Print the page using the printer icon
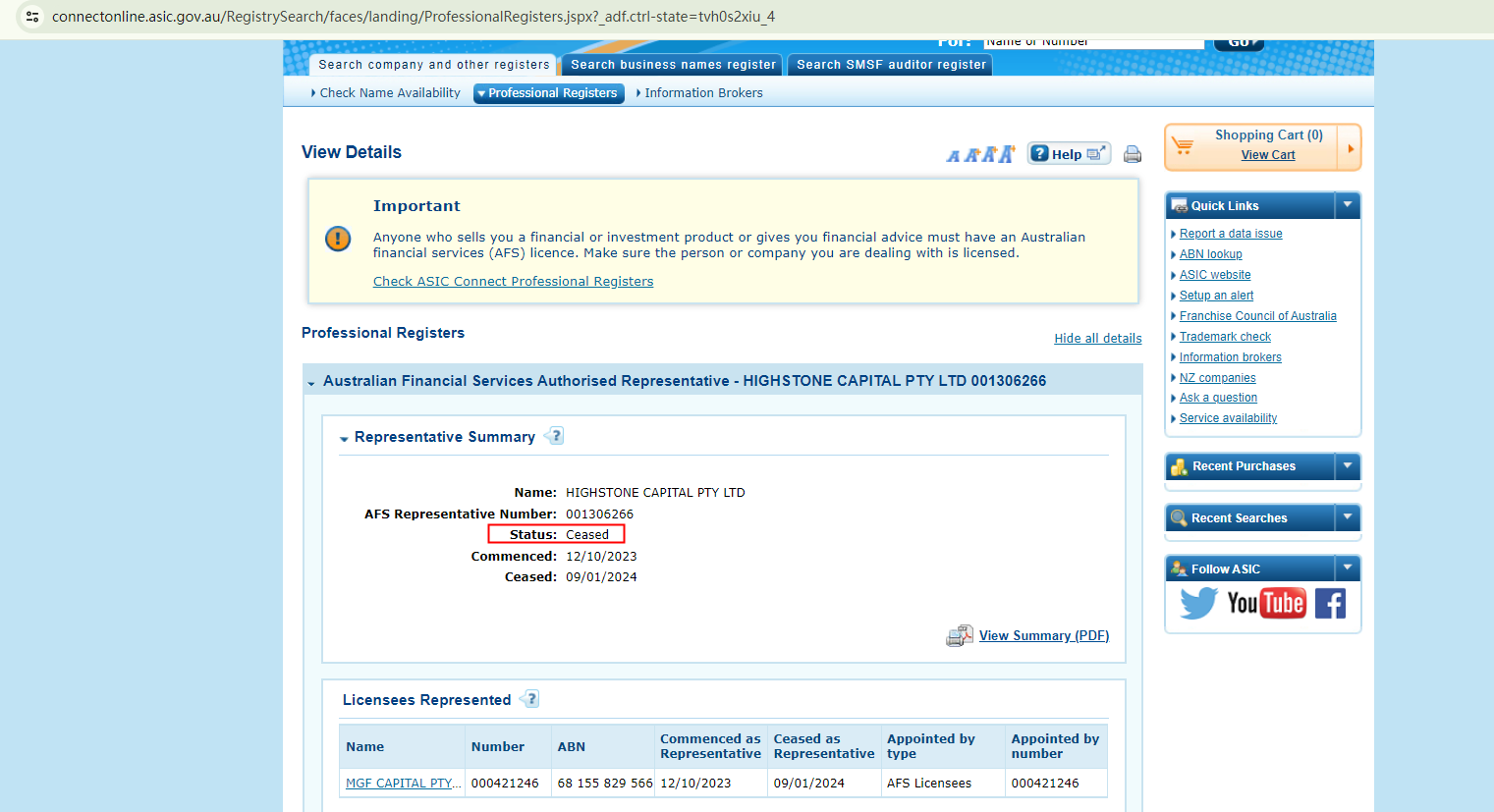The width and height of the screenshot is (1494, 812). pos(1133,154)
